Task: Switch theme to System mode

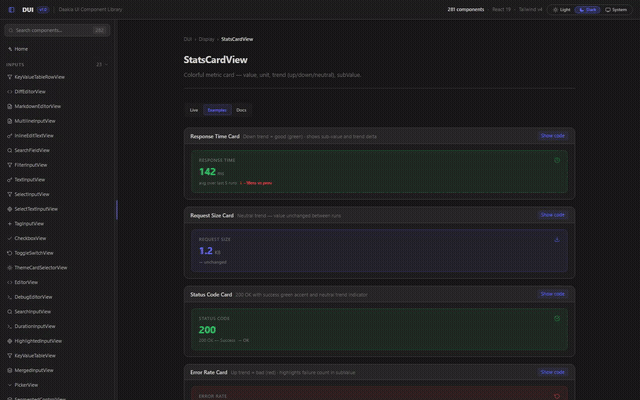Action: pos(616,9)
